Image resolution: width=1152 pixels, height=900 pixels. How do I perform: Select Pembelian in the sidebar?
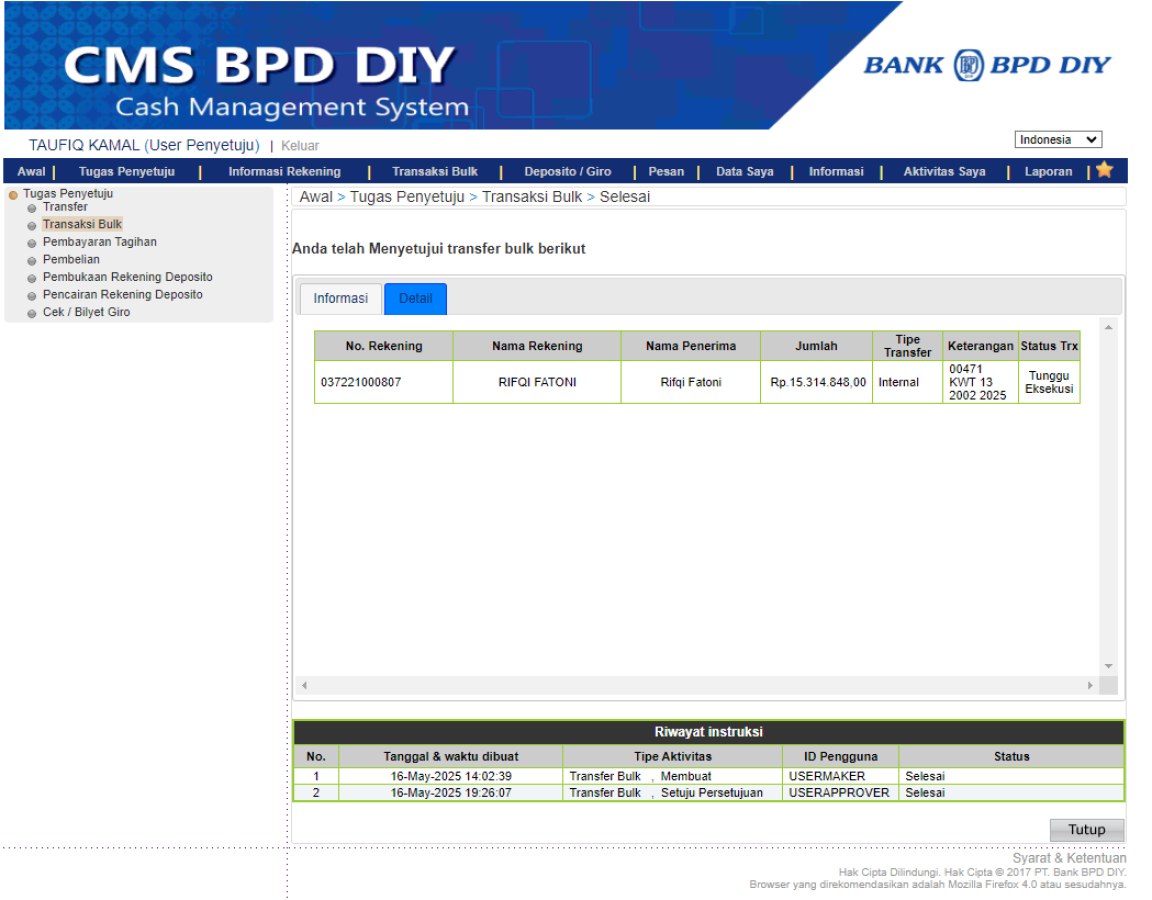click(x=71, y=259)
